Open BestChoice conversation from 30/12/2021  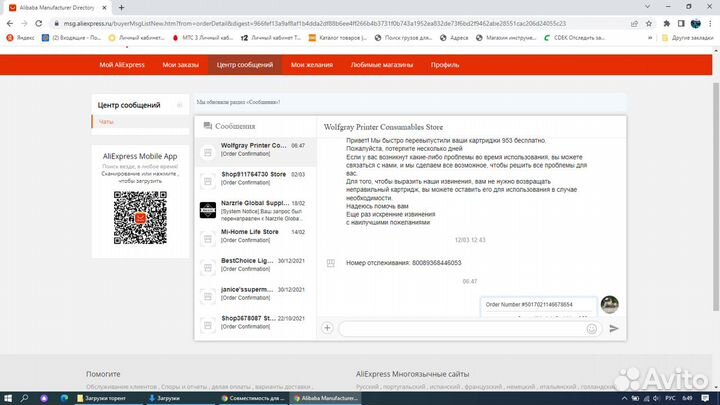coord(255,267)
